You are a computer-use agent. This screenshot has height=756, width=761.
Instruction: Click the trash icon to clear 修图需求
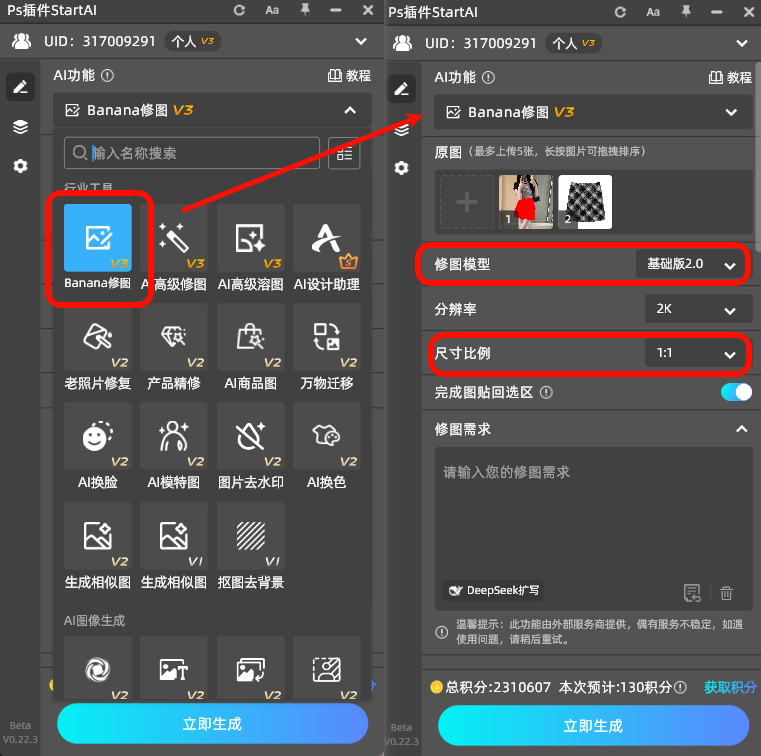coord(726,593)
